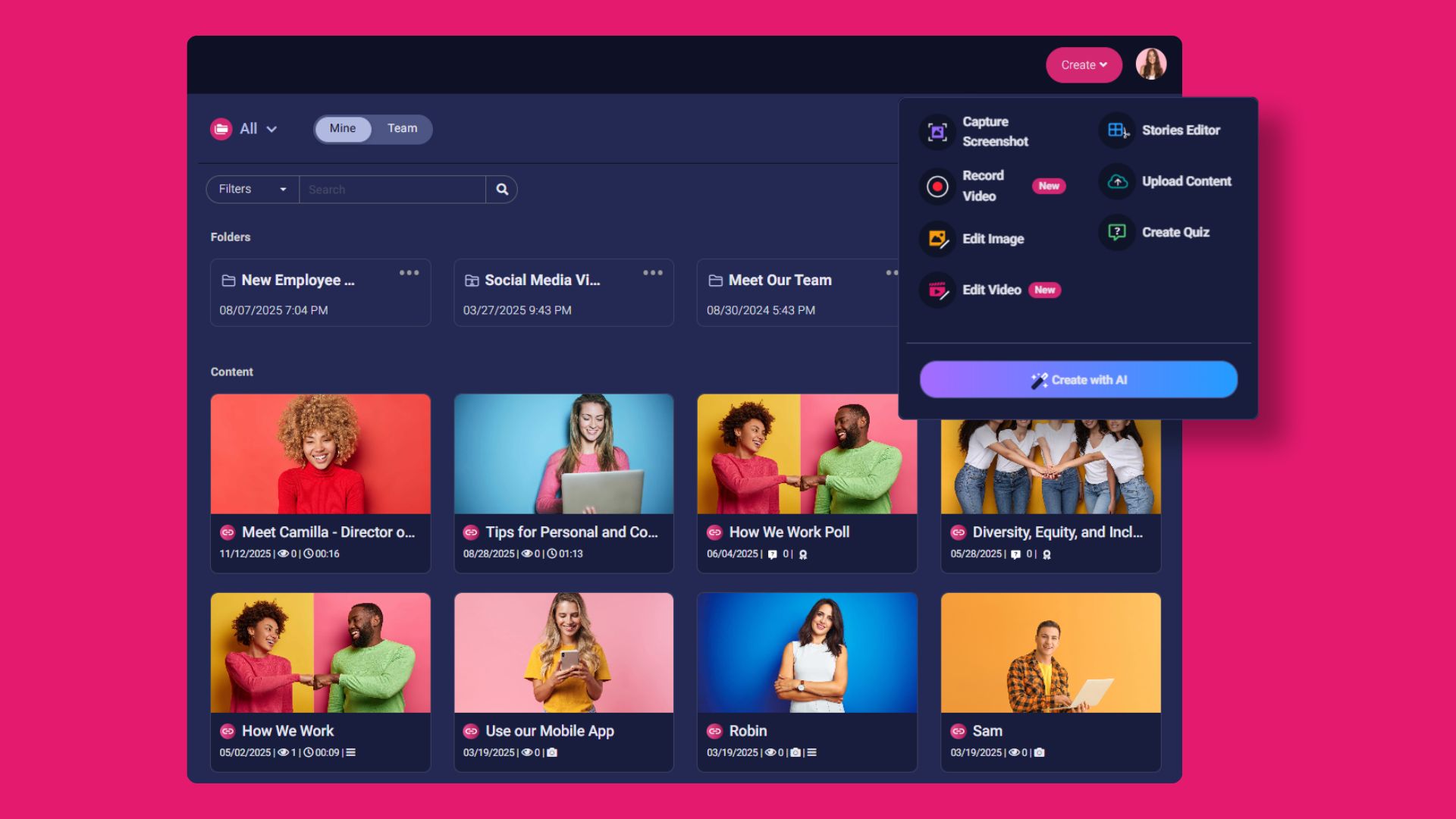Open options menu for Social Media Videos folder
This screenshot has height=819, width=1456.
653,272
